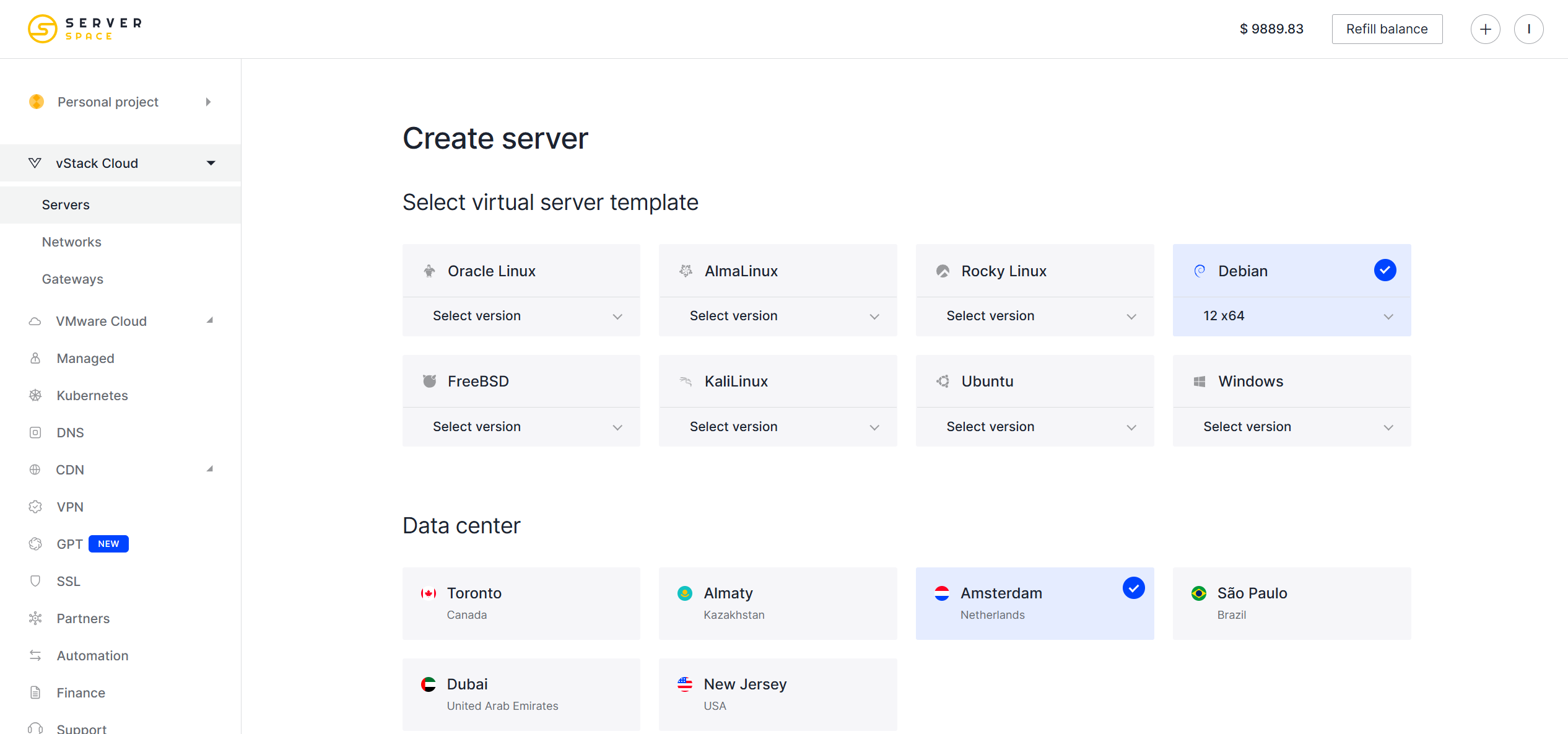Click the Ubuntu logo icon
Viewport: 1568px width, 734px height.
[x=943, y=381]
